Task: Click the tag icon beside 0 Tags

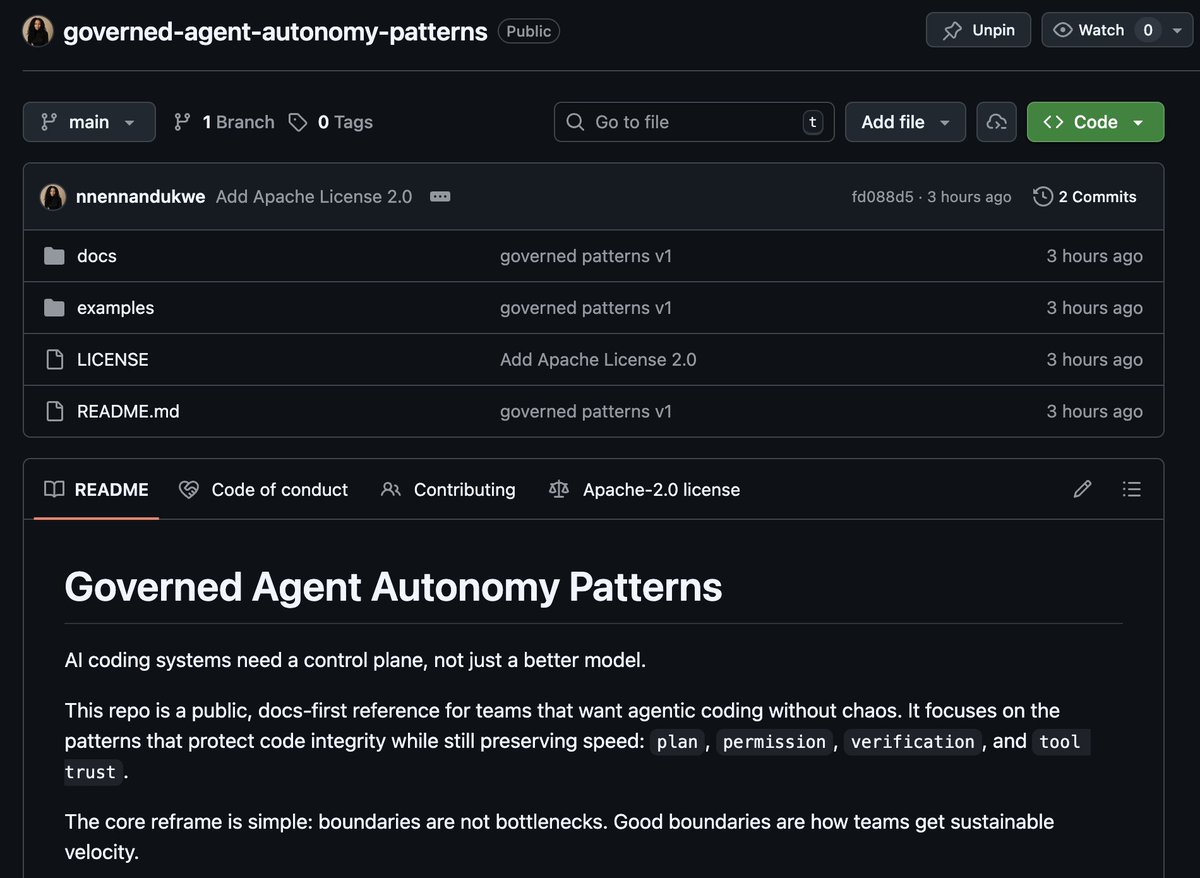Action: coord(298,122)
